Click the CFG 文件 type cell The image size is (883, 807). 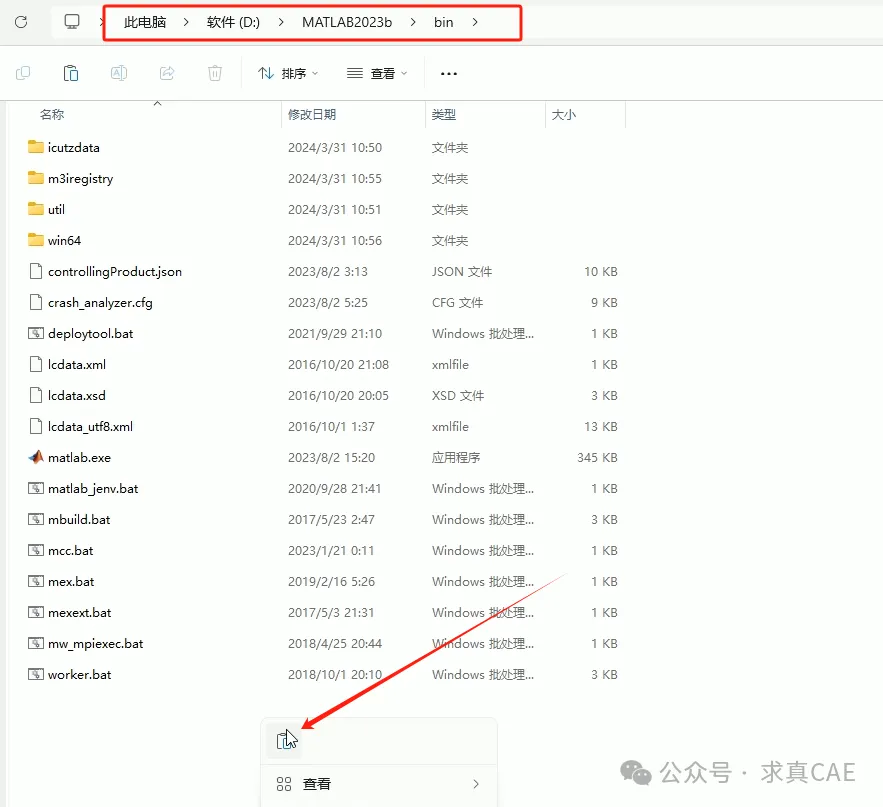(457, 302)
